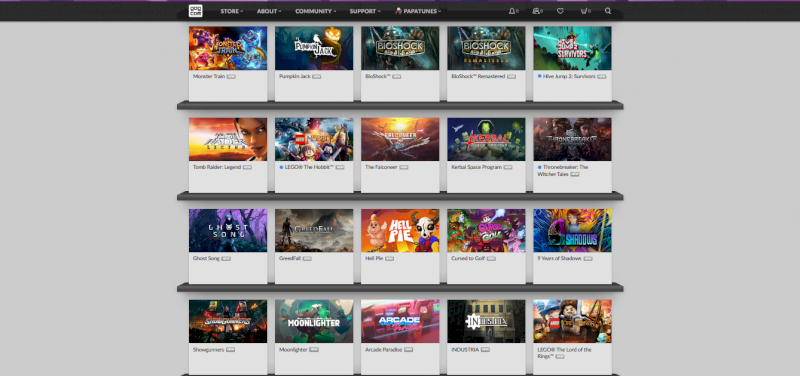Click the "Kerbal Space Program" title text
800x376 pixels.
[x=477, y=167]
